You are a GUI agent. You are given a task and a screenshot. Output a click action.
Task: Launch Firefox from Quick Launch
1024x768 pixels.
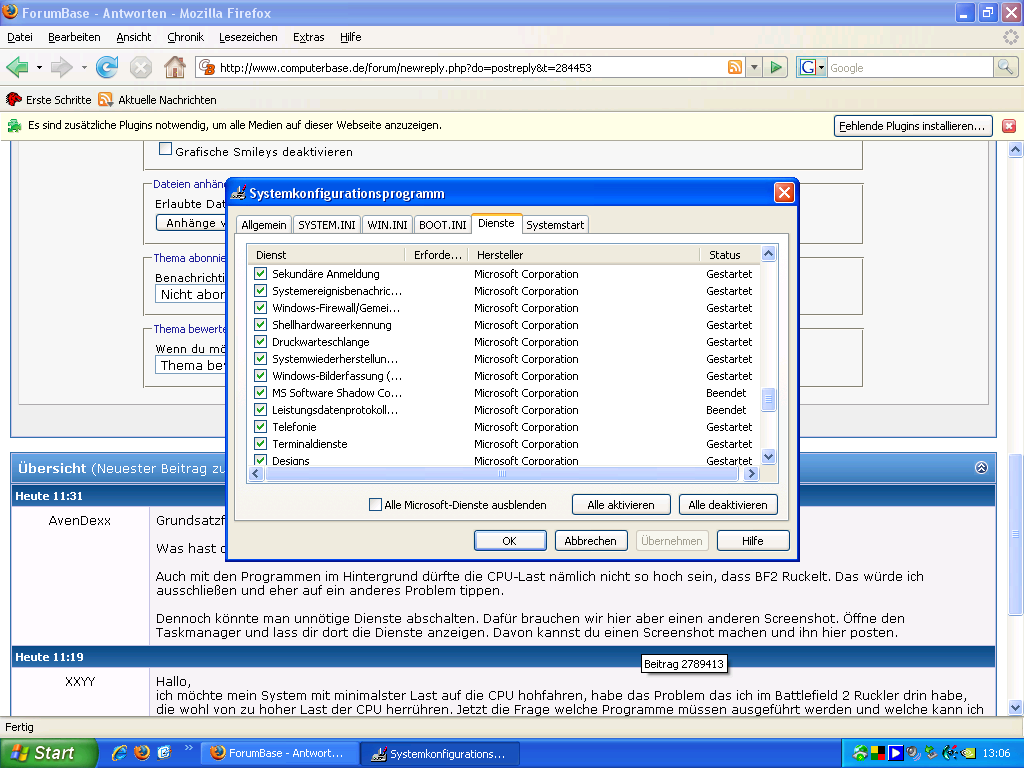pos(142,753)
